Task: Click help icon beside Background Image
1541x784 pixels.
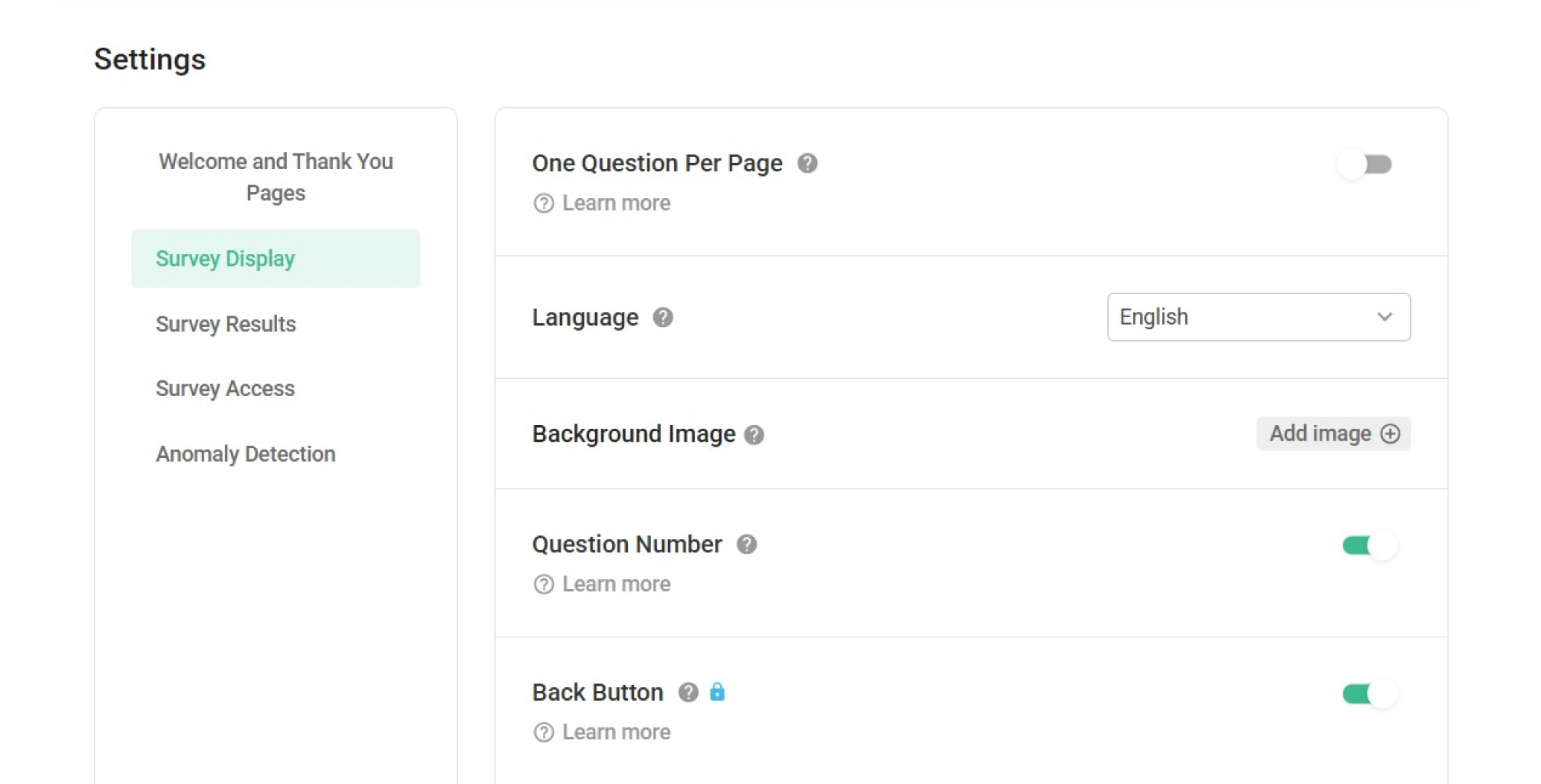Action: (x=754, y=435)
